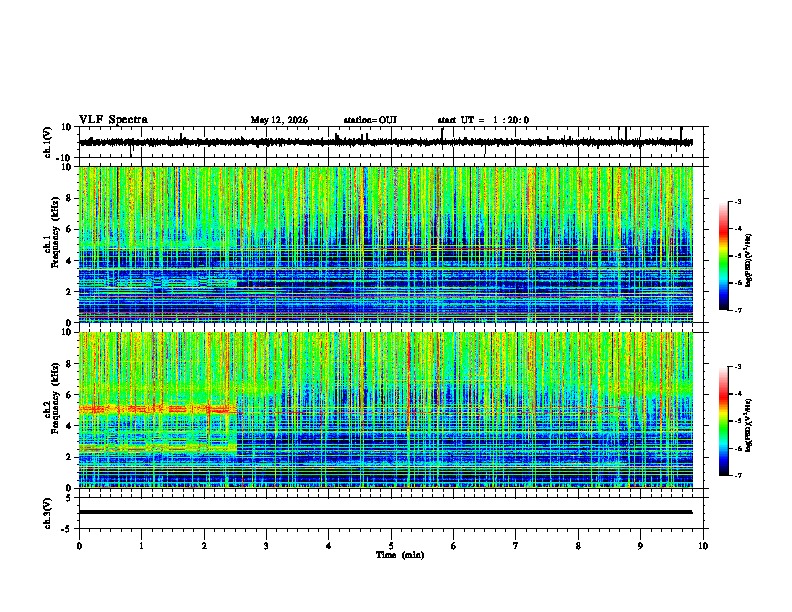Click the station=OUI label
The height and width of the screenshot is (612, 792).
(370, 120)
